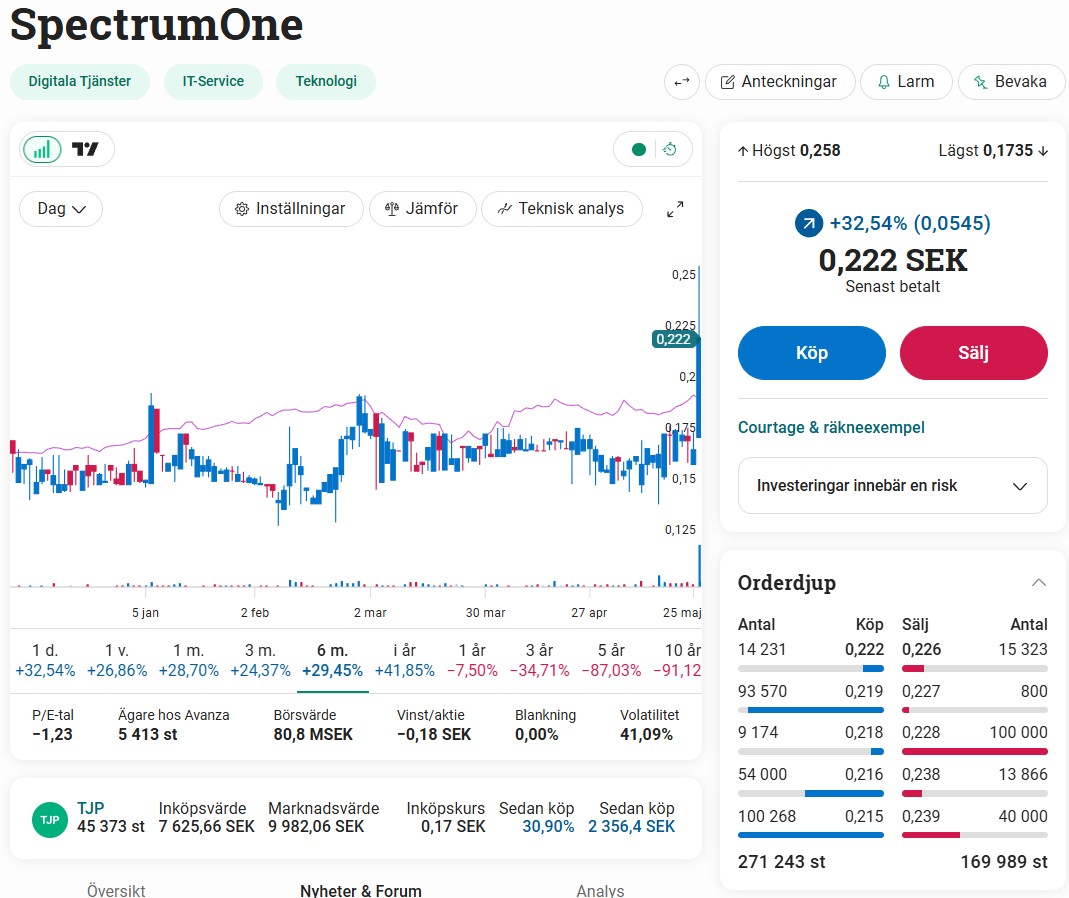Open Courtage & räkneexempel link
This screenshot has height=898, width=1069.
(832, 428)
